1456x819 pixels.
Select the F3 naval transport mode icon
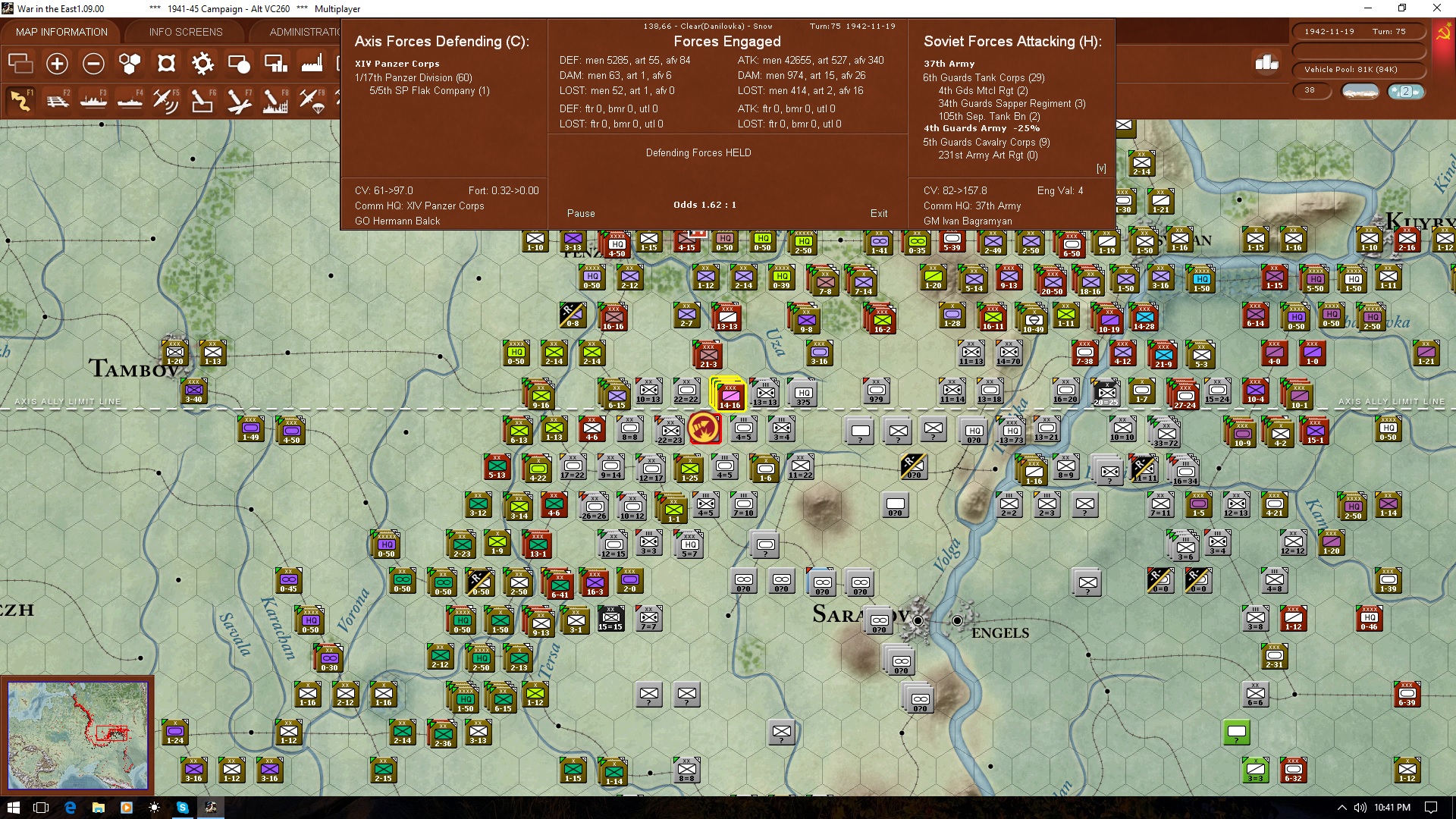[93, 100]
